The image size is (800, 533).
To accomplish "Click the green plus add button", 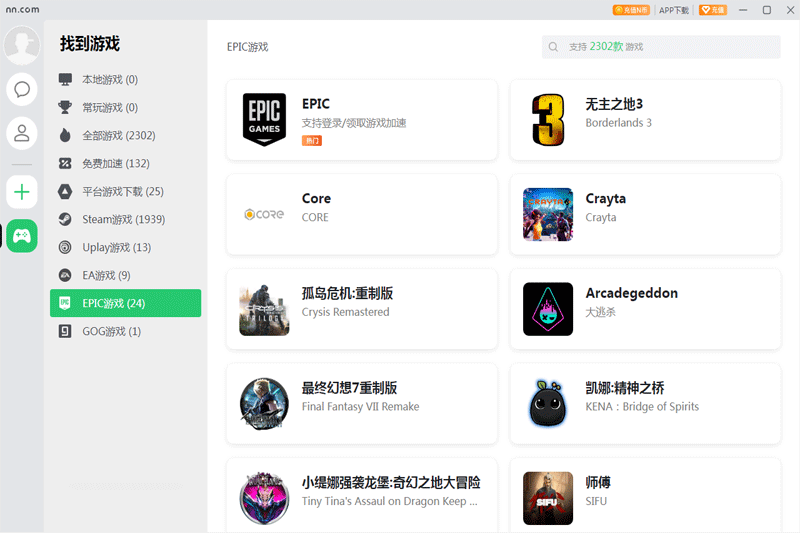I will [x=21, y=192].
